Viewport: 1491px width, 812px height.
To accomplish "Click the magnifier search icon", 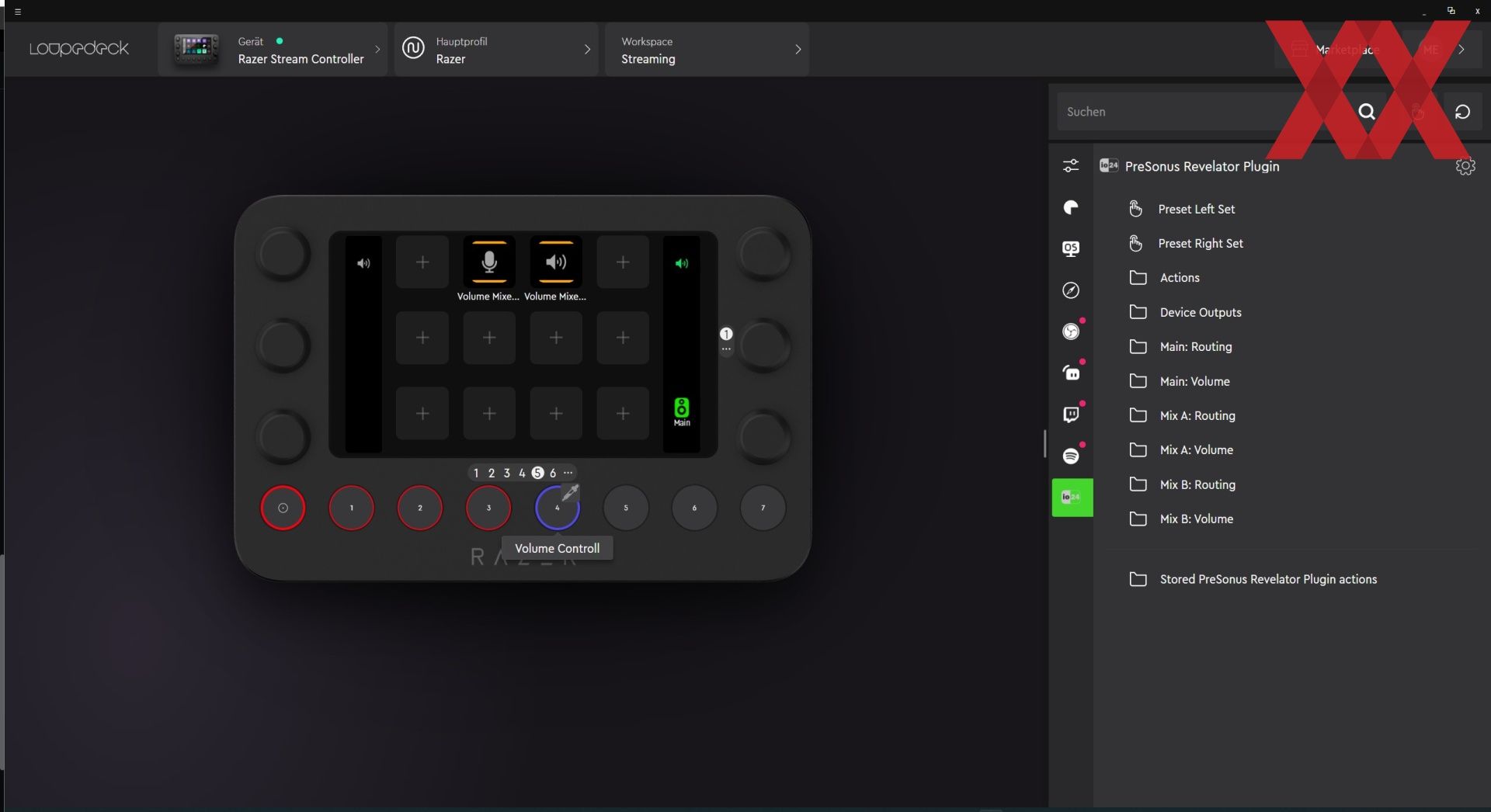I will [x=1367, y=112].
